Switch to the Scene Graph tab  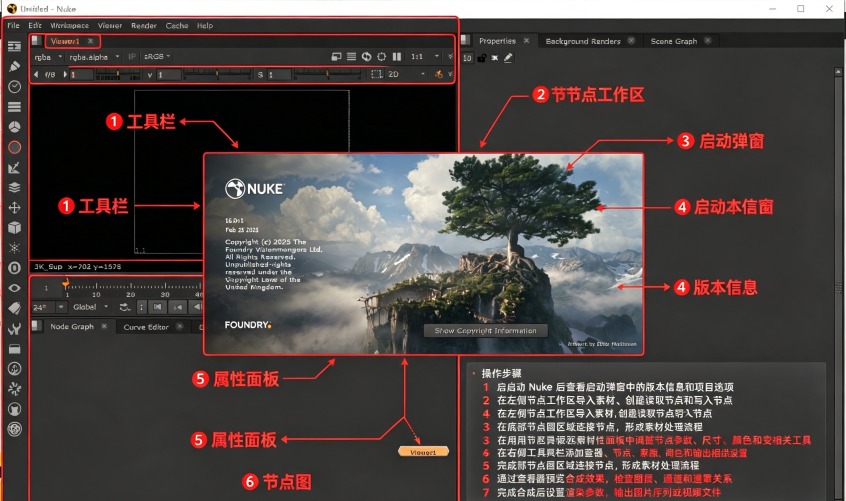pyautogui.click(x=673, y=41)
